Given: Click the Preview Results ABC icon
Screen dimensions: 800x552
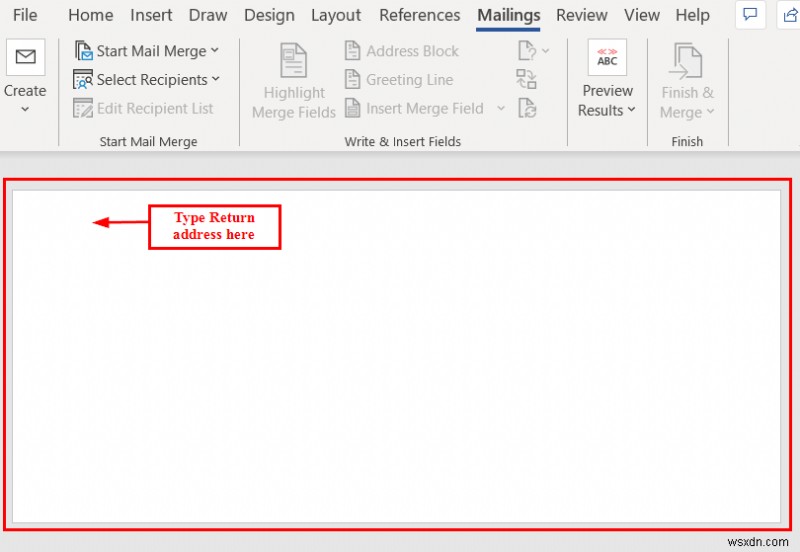Looking at the screenshot, I should (x=607, y=57).
